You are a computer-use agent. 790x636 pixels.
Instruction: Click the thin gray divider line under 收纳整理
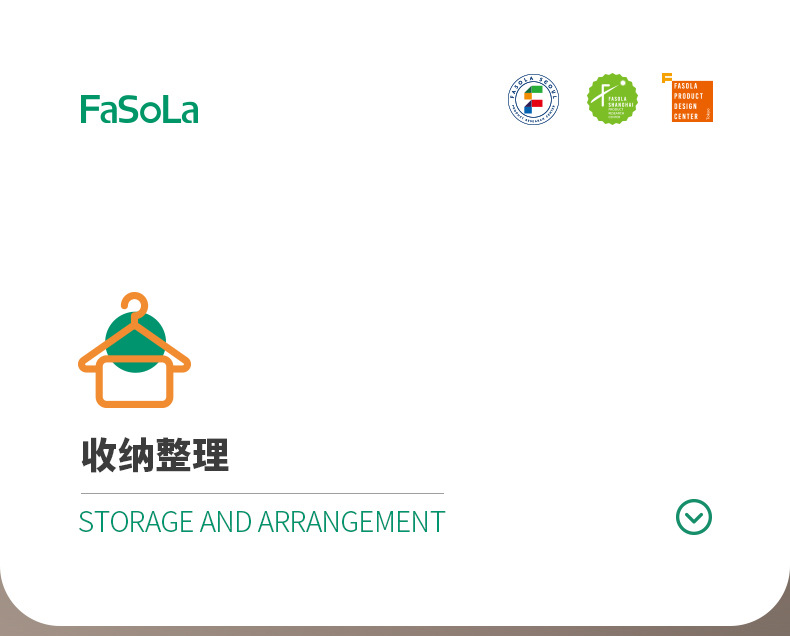pyautogui.click(x=262, y=493)
